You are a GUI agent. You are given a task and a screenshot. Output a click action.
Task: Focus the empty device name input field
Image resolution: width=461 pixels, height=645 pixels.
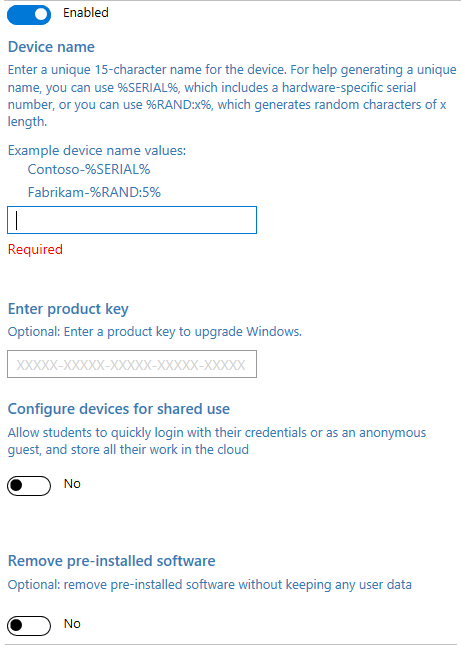pos(132,220)
